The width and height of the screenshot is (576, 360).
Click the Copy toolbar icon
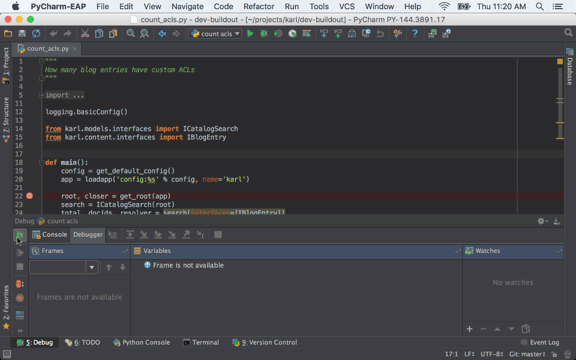(99, 34)
